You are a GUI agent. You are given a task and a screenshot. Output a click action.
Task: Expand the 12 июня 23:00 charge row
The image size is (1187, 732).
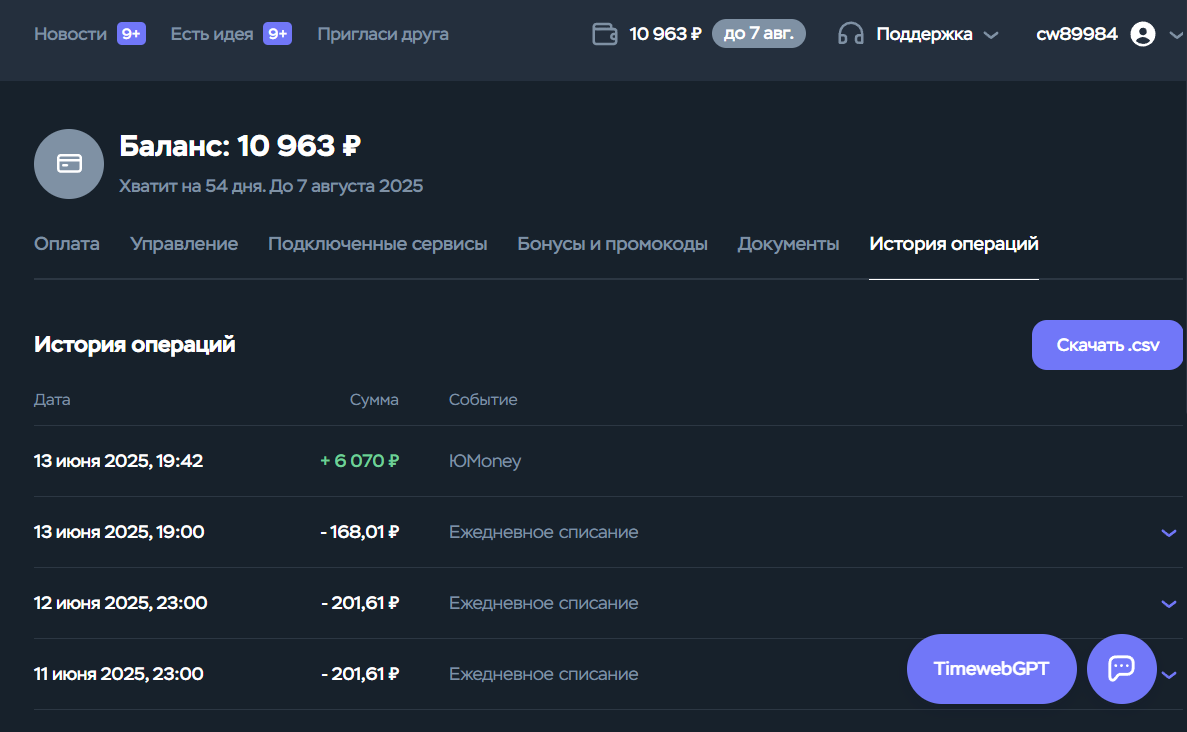[1169, 604]
